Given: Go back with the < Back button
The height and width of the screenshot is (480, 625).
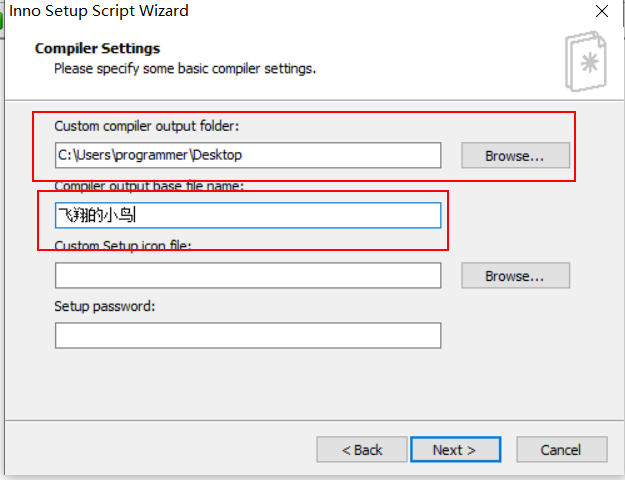Looking at the screenshot, I should click(x=362, y=450).
